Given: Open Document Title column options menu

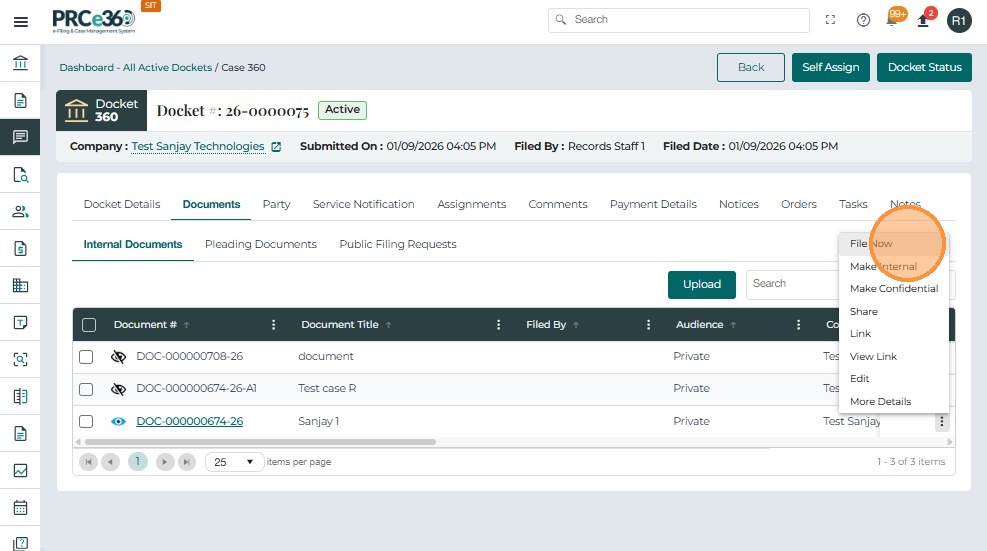Looking at the screenshot, I should click(x=498, y=325).
